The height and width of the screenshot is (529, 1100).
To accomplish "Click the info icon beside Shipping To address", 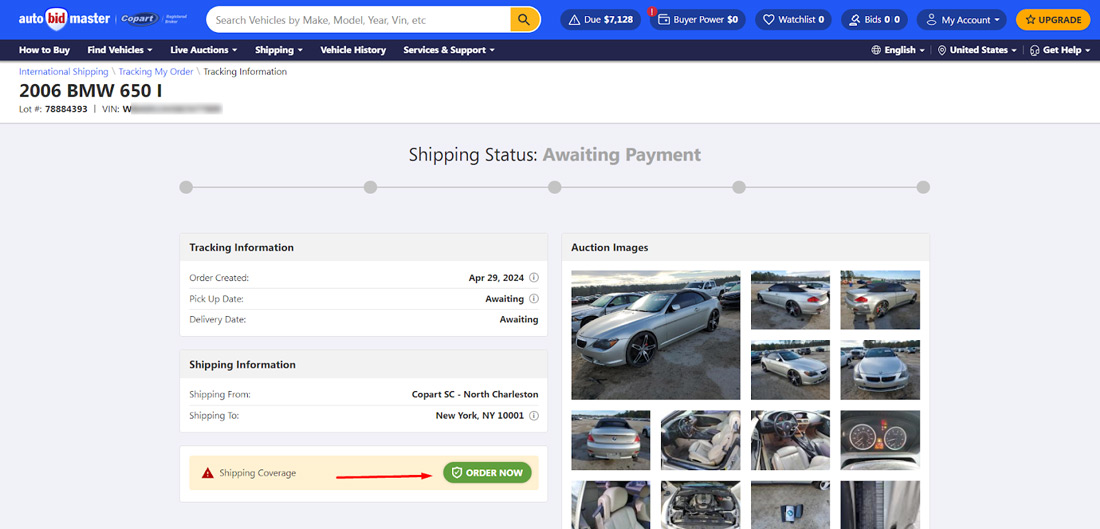I will click(533, 415).
